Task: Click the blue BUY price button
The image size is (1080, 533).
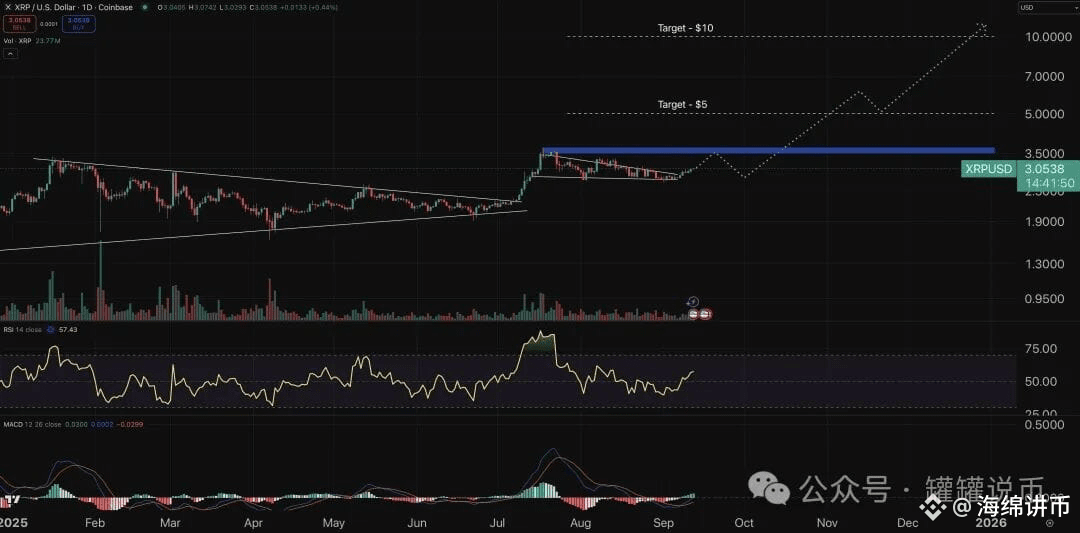Action: 79,24
